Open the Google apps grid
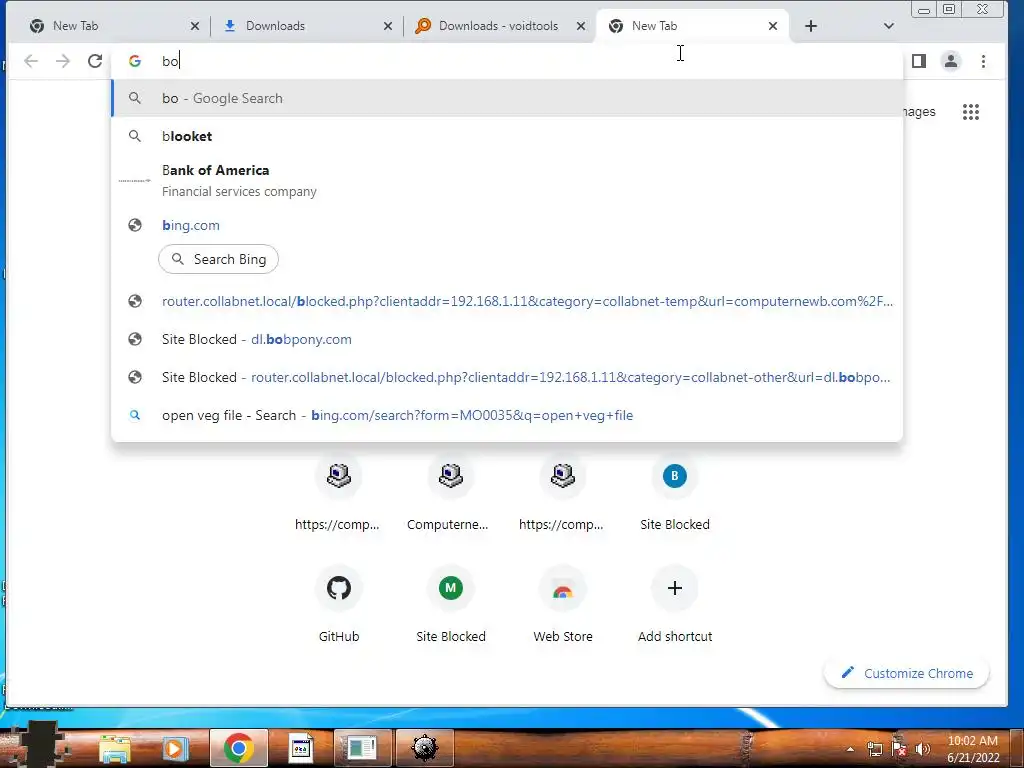This screenshot has height=768, width=1024. click(970, 112)
